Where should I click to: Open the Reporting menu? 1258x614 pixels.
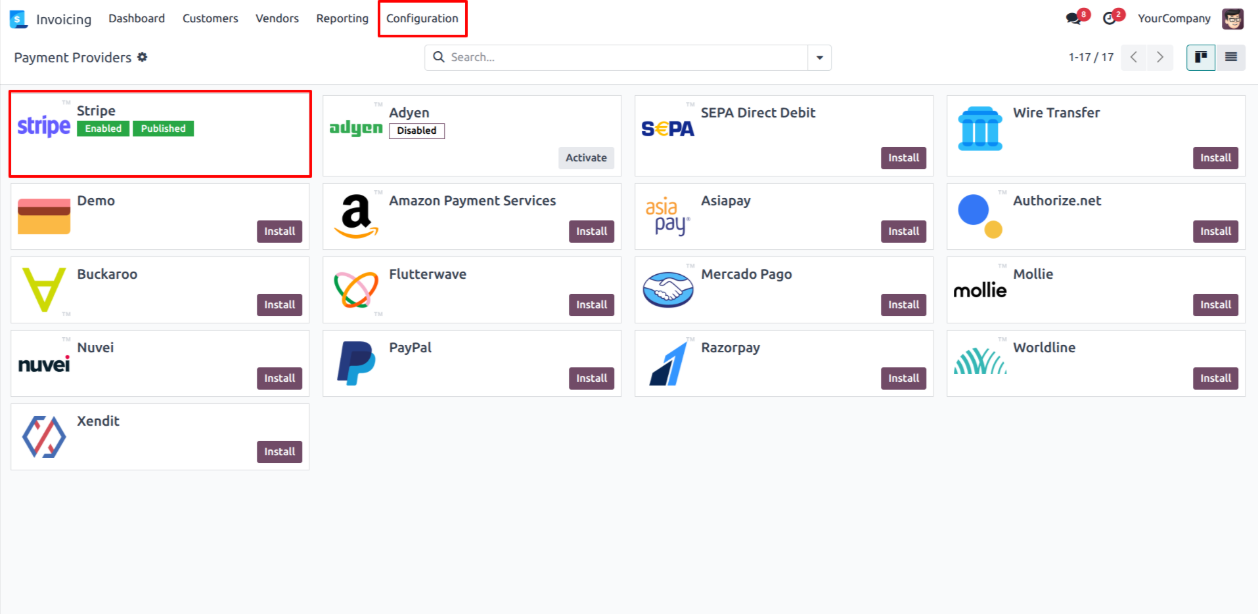pos(342,19)
